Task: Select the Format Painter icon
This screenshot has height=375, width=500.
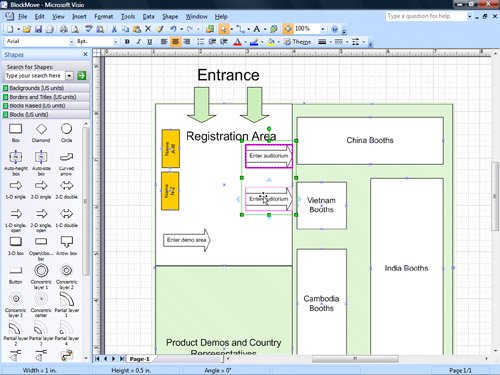Action: (160, 29)
